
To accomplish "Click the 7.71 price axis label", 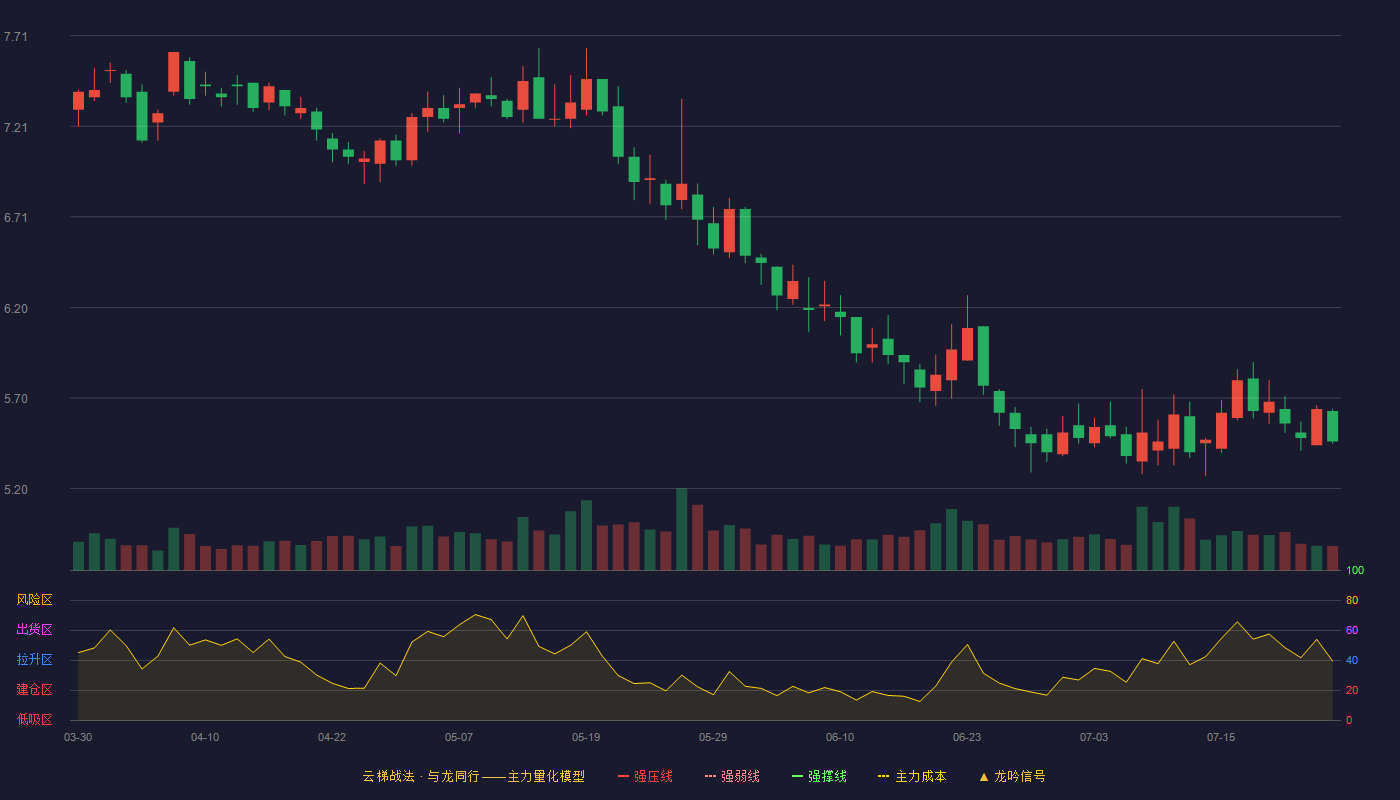I will click(16, 37).
